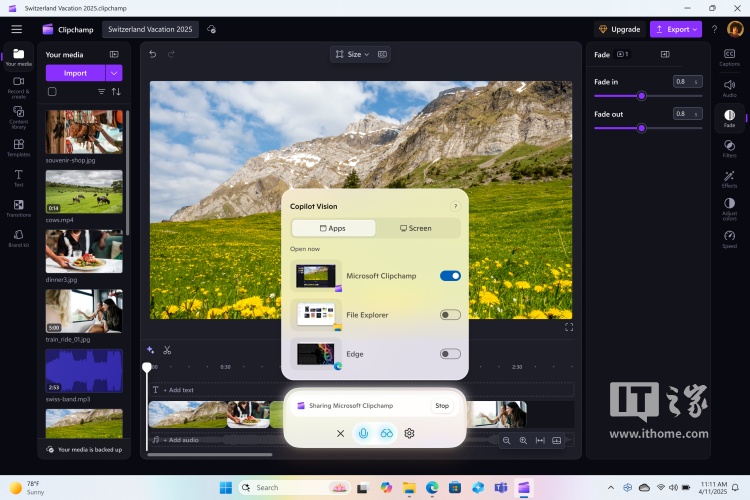750x500 pixels.
Task: Open Captions panel on right sidebar
Action: coord(729,57)
